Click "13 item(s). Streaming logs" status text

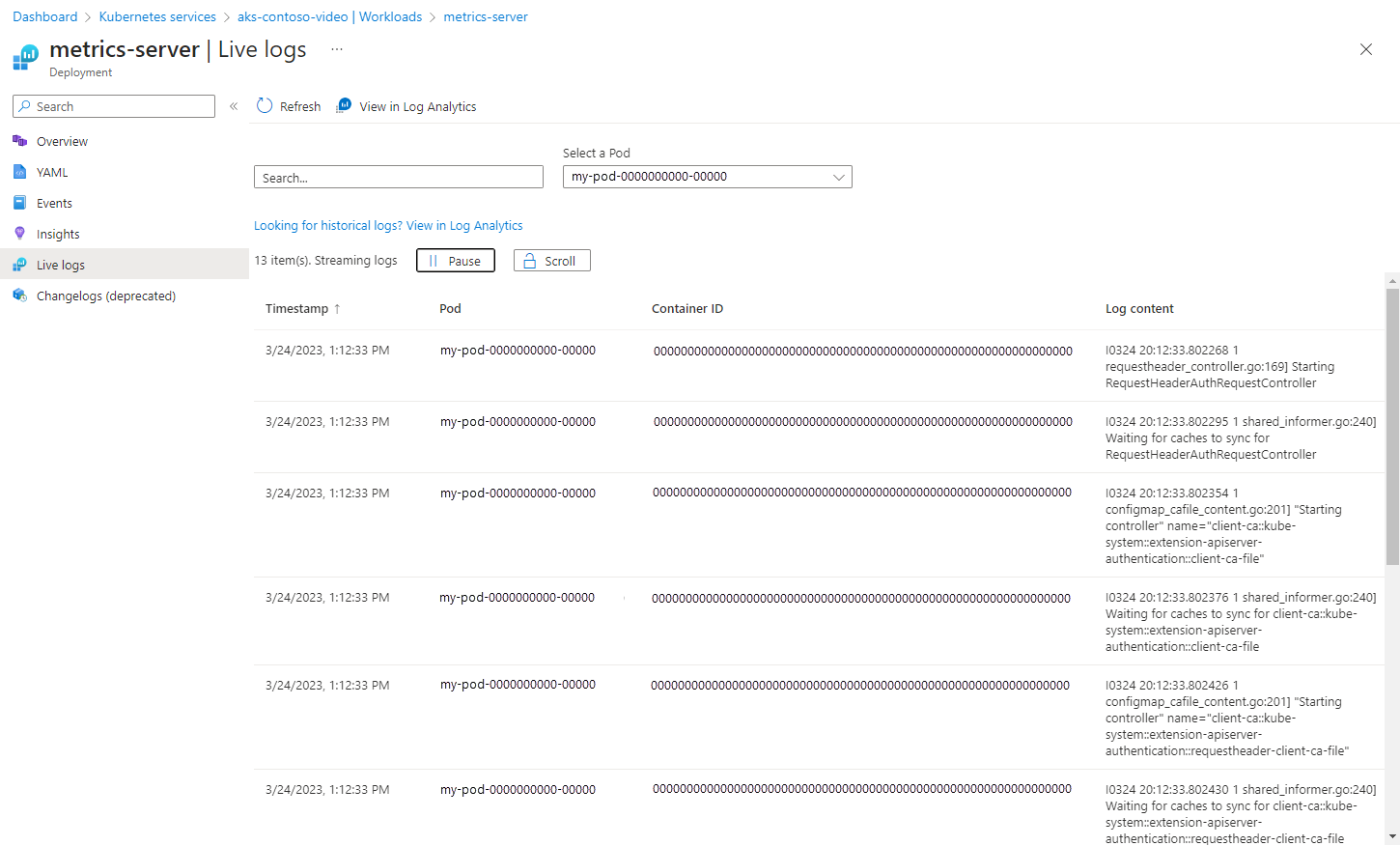(325, 261)
